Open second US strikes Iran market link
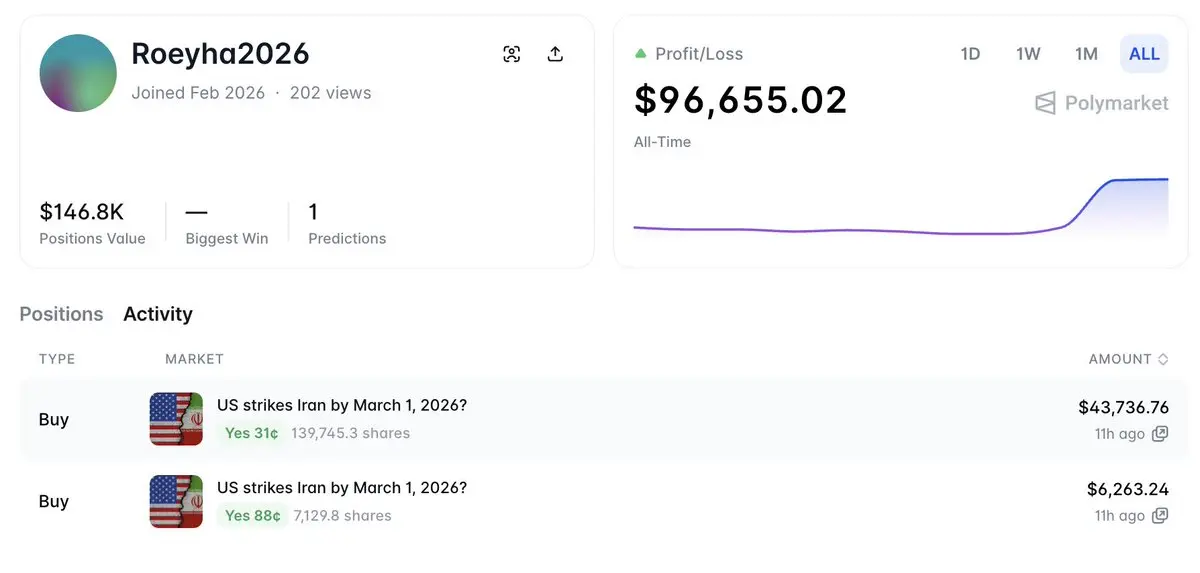The width and height of the screenshot is (1200, 573). (x=342, y=487)
